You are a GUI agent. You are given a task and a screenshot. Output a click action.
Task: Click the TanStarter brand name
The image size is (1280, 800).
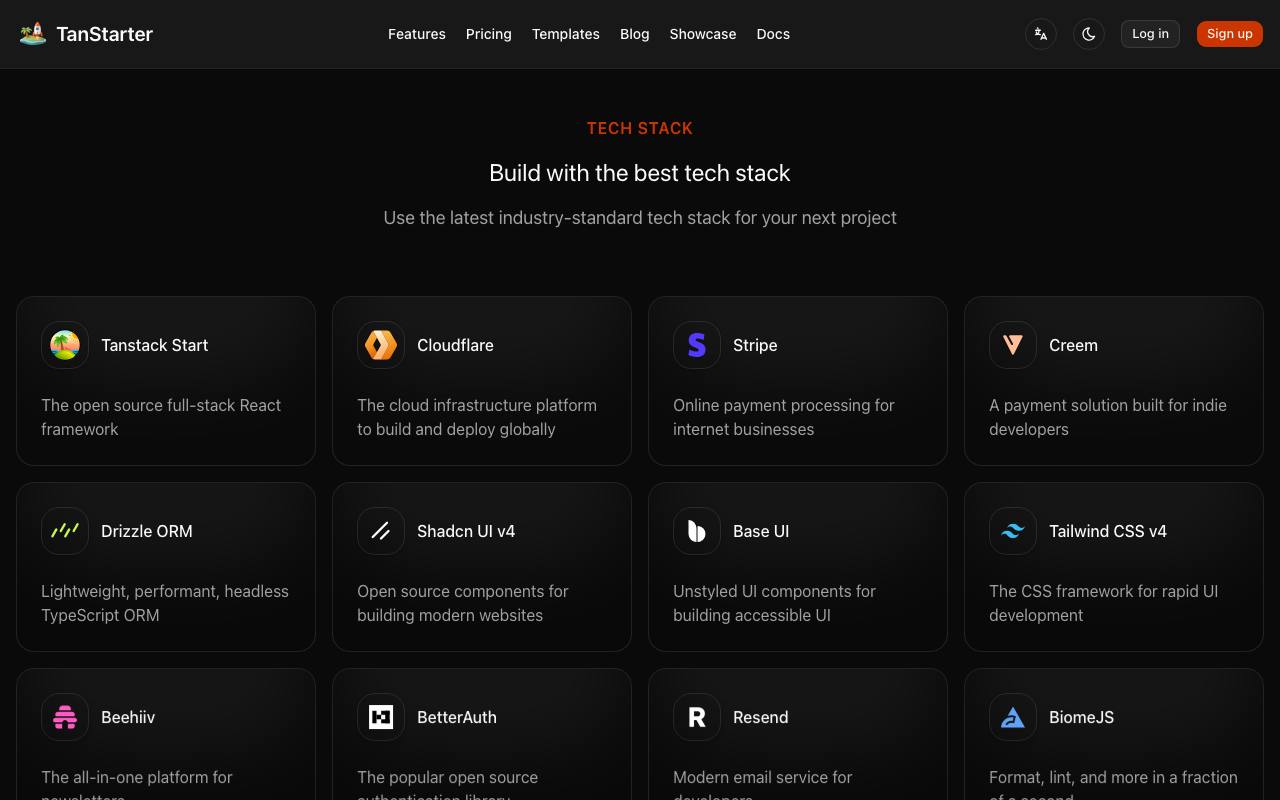(105, 34)
